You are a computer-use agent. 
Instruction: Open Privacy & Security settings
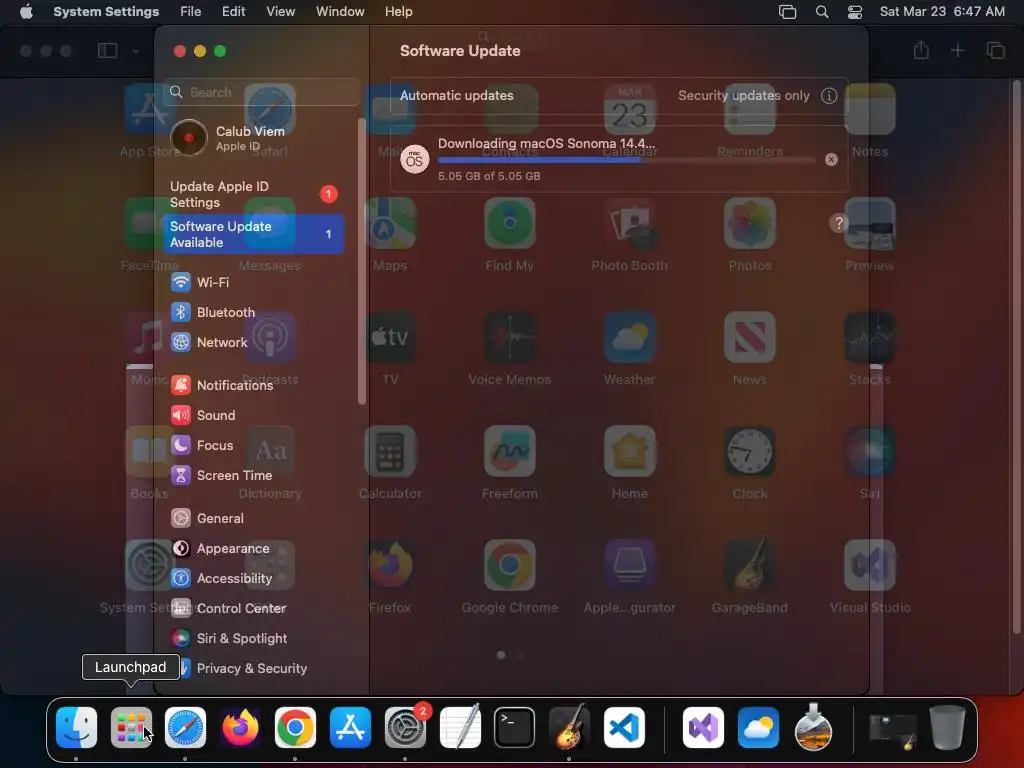(255, 669)
